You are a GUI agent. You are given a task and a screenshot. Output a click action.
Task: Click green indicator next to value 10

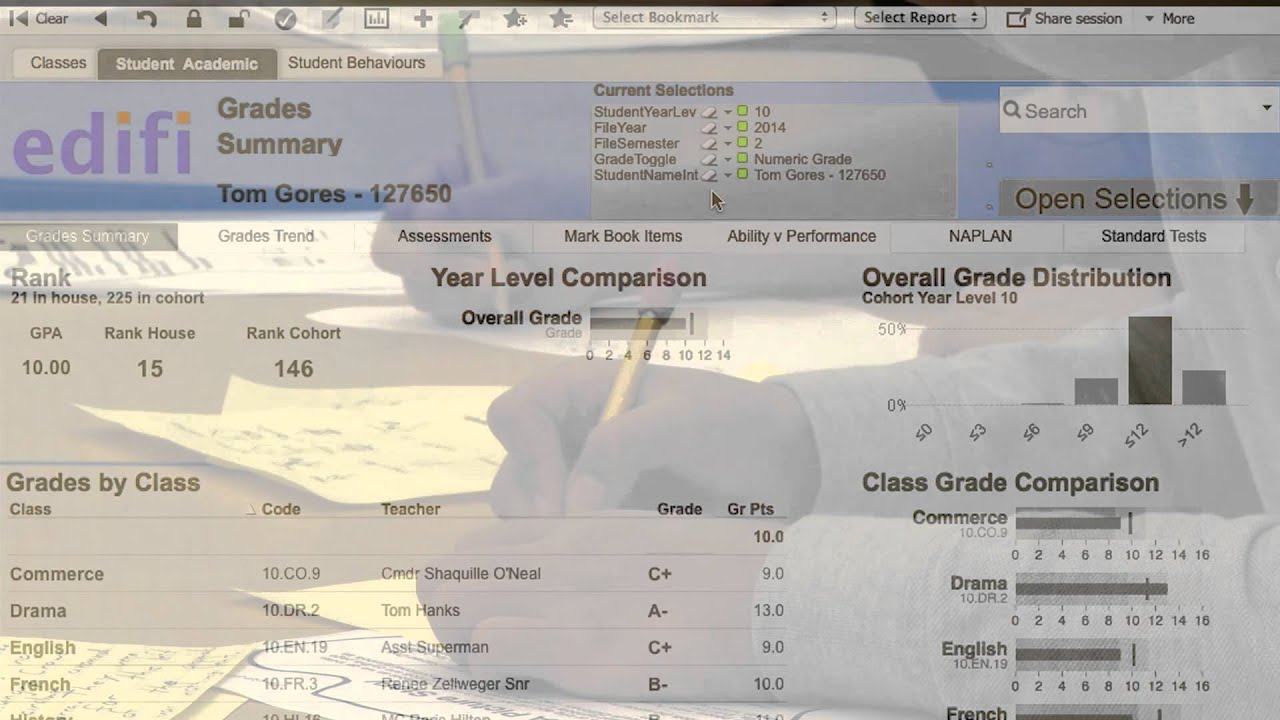(x=742, y=112)
